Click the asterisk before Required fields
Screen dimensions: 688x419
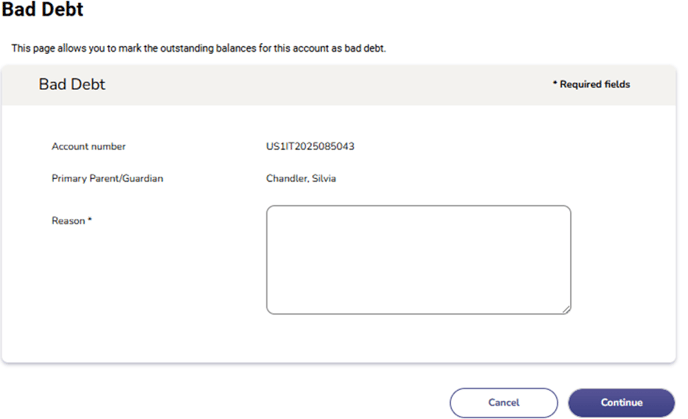[555, 85]
